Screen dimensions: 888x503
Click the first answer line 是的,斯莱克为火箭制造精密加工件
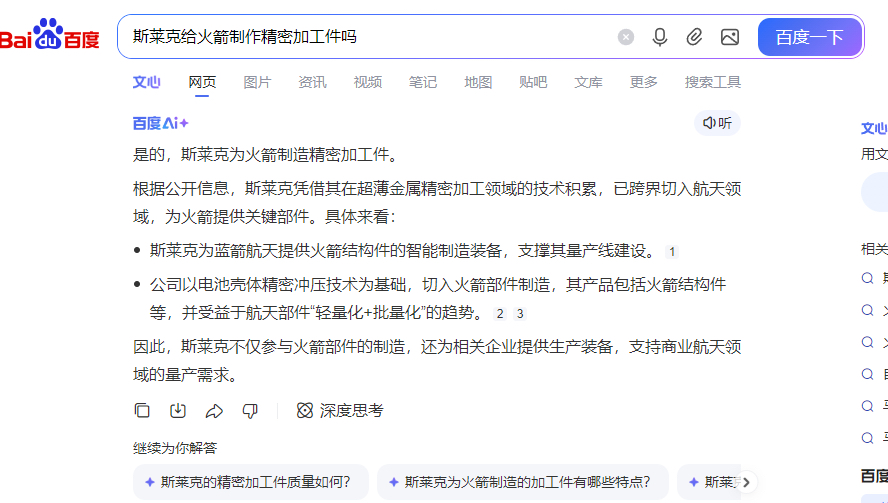click(x=267, y=154)
